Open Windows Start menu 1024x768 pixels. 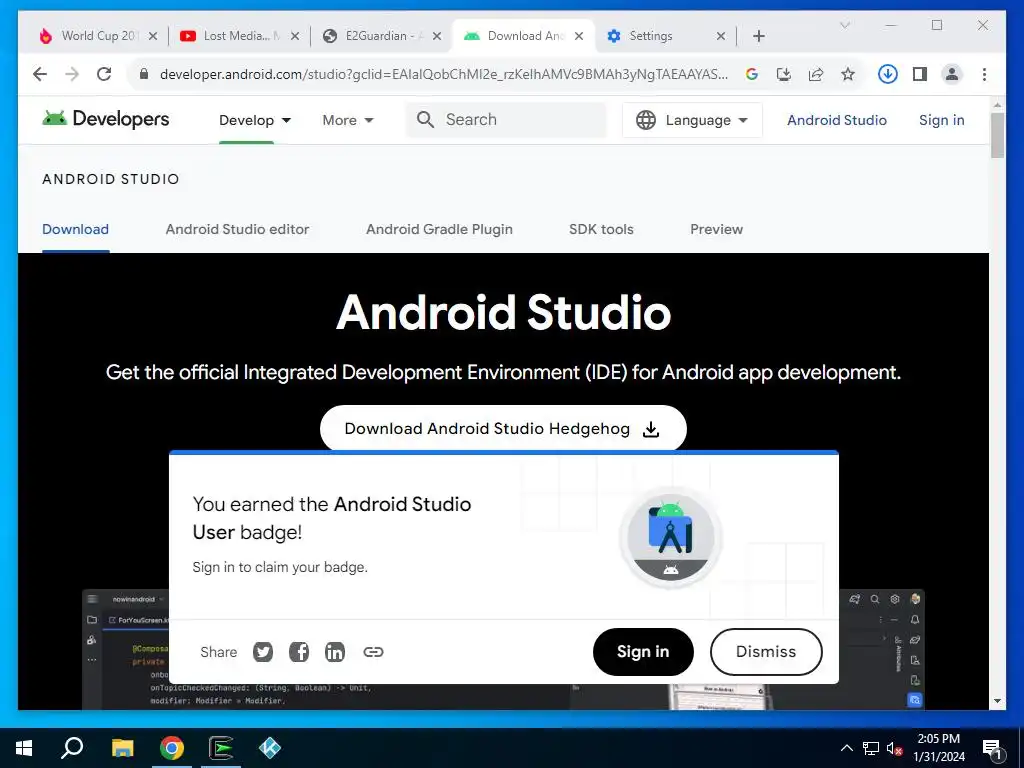[24, 748]
